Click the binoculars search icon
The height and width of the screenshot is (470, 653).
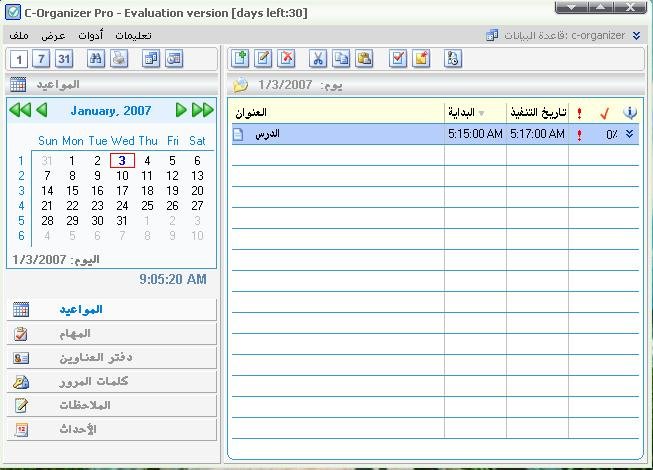97,60
